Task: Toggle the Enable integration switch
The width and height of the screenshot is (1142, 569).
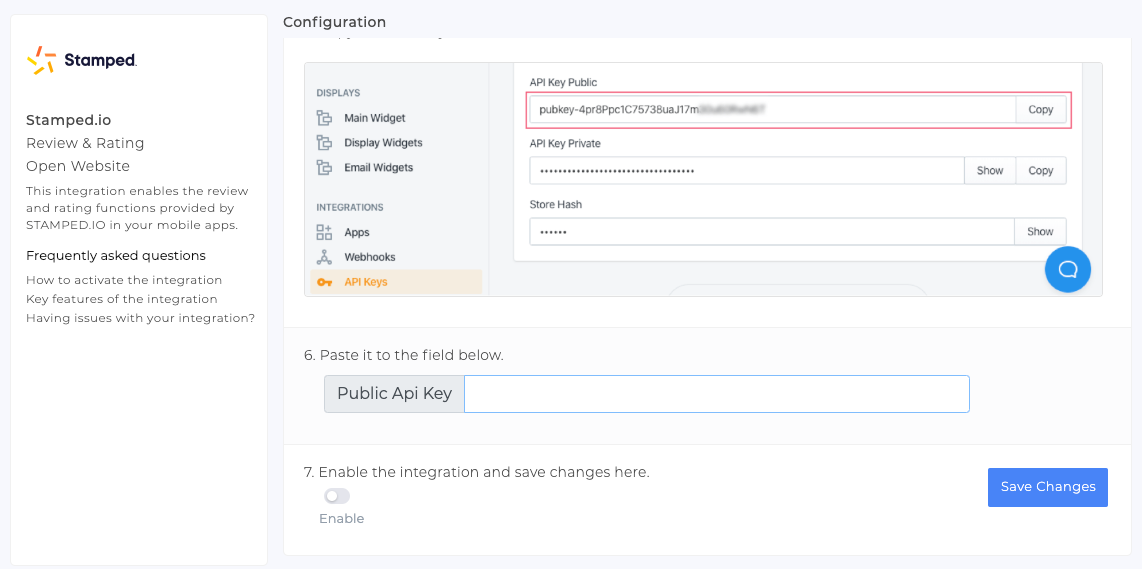Action: pos(337,496)
